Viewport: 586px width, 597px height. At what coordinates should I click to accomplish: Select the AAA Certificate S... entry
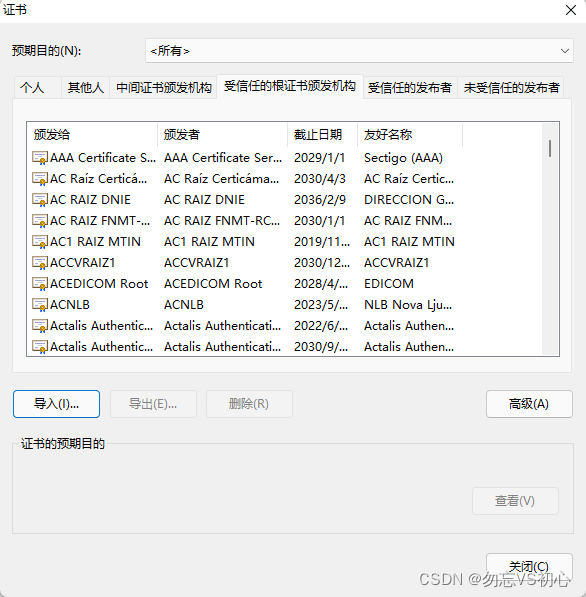(103, 158)
